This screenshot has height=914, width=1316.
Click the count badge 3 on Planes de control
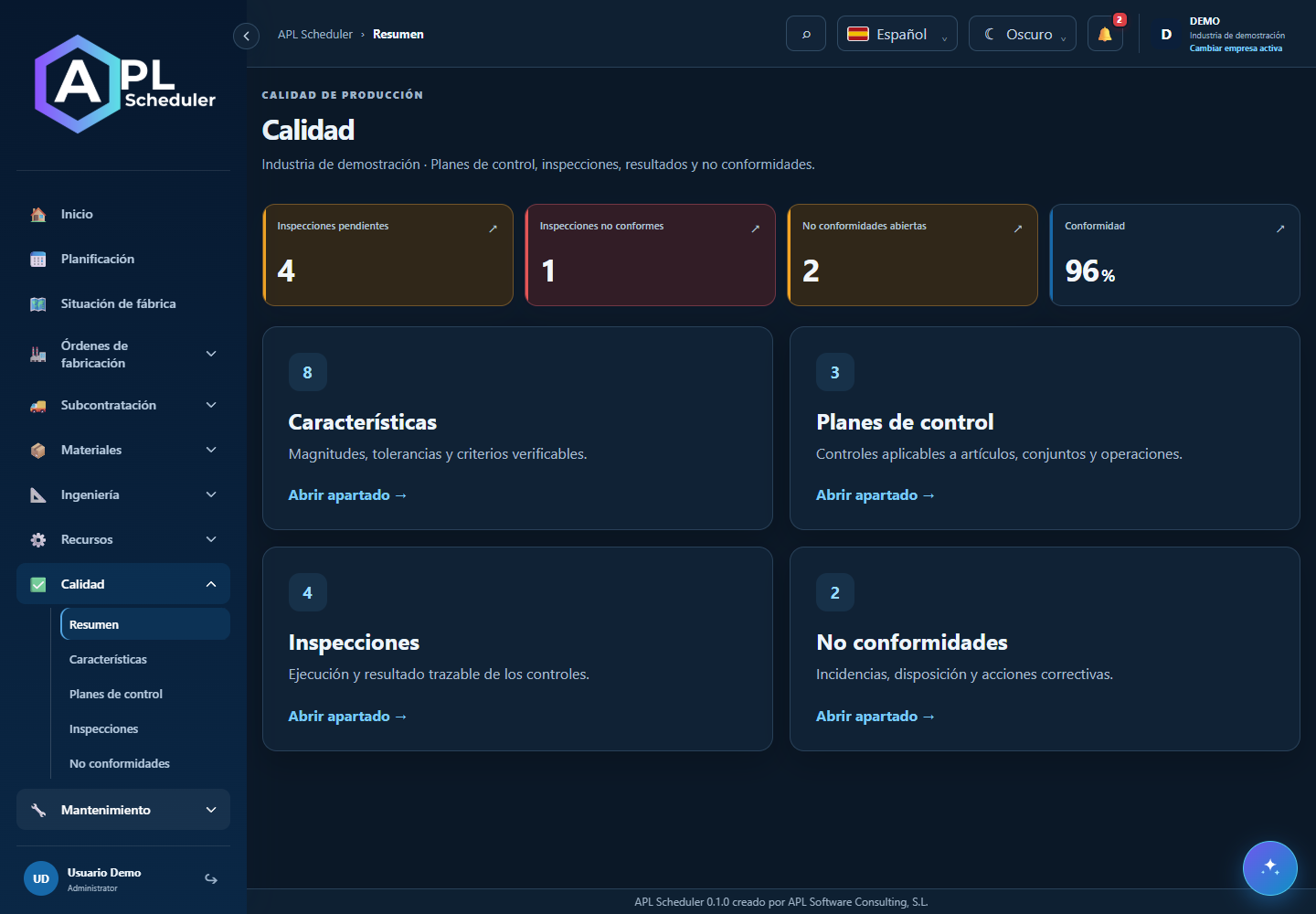(x=835, y=372)
